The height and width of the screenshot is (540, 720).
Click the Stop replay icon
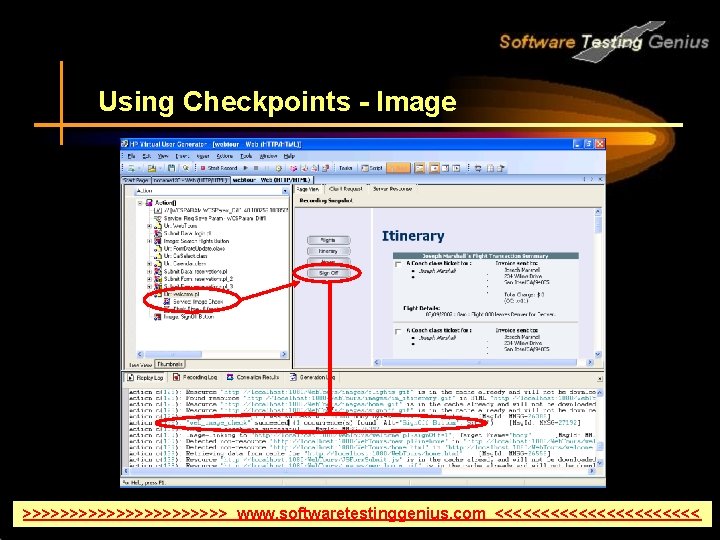click(256, 169)
